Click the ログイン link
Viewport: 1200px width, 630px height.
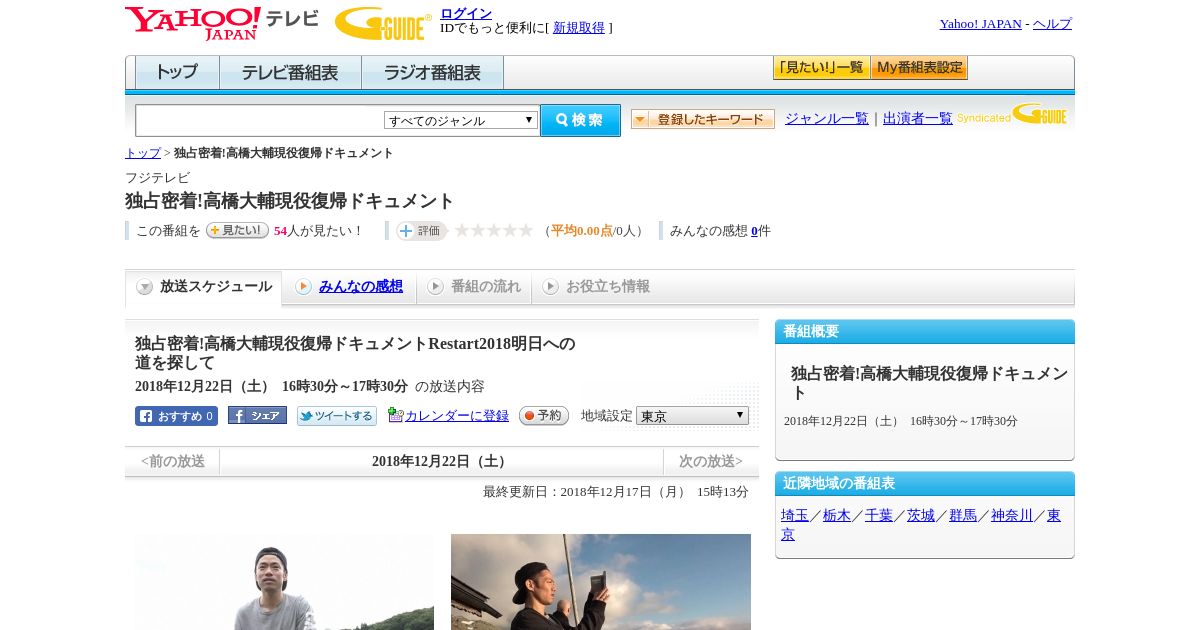(x=466, y=13)
